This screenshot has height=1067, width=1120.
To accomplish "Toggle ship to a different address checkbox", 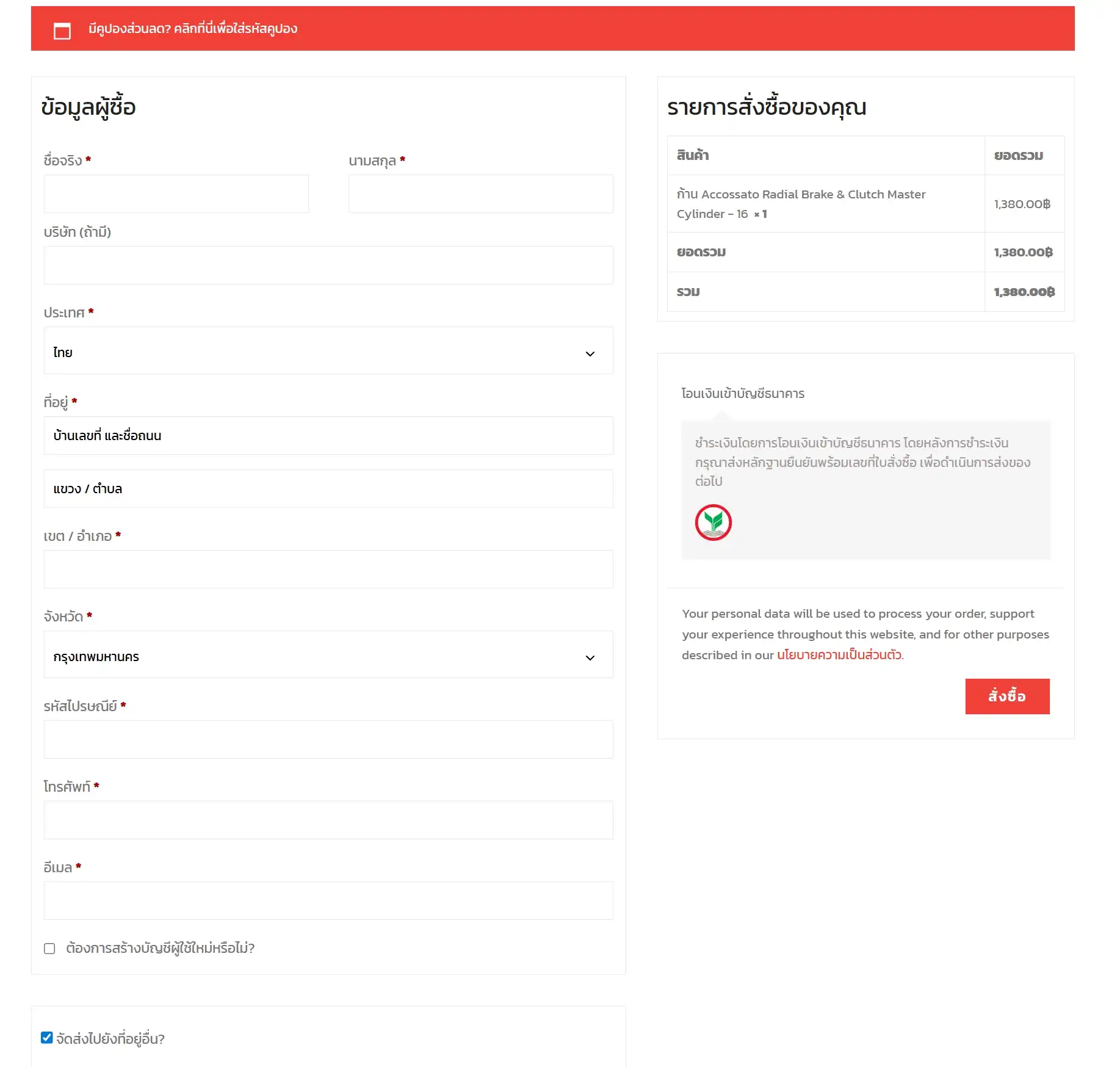I will tap(47, 1038).
